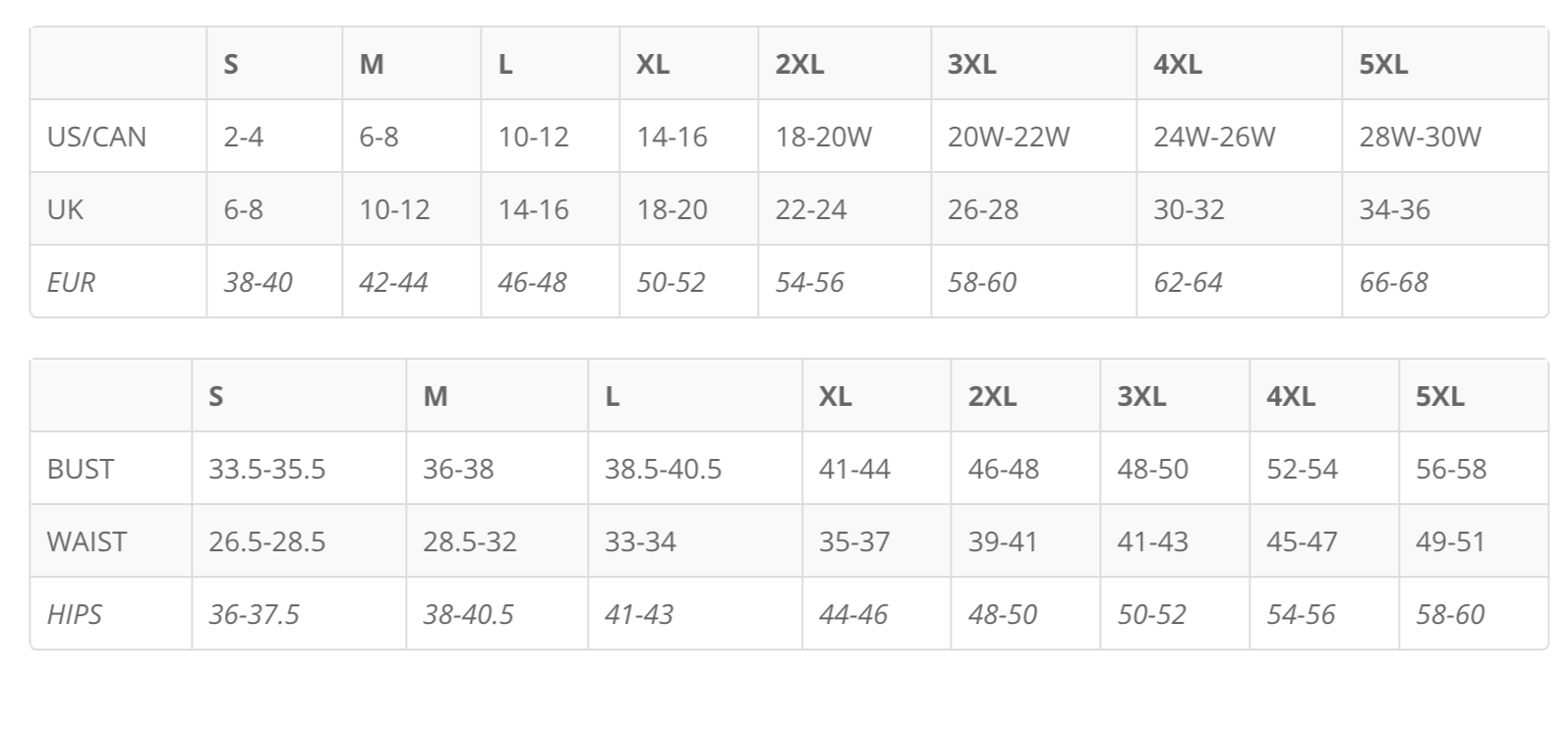Screen dimensions: 1568x738
Task: Select the 24W-26W size cell
Action: 1214,137
